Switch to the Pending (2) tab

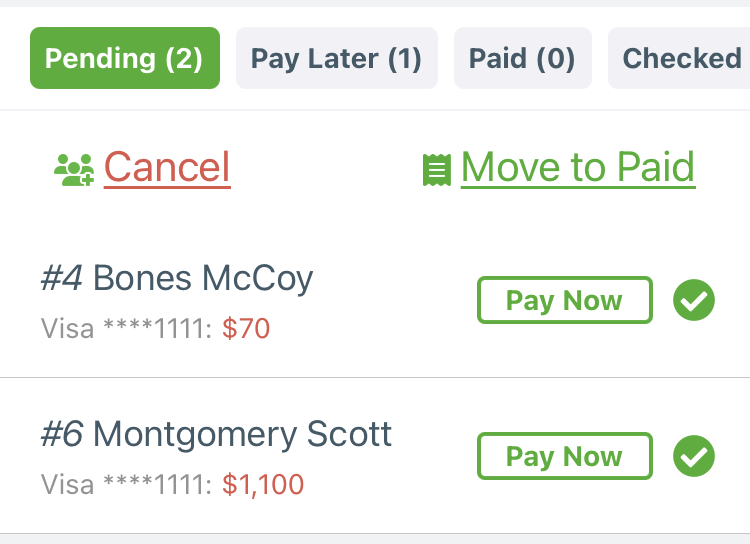point(125,58)
